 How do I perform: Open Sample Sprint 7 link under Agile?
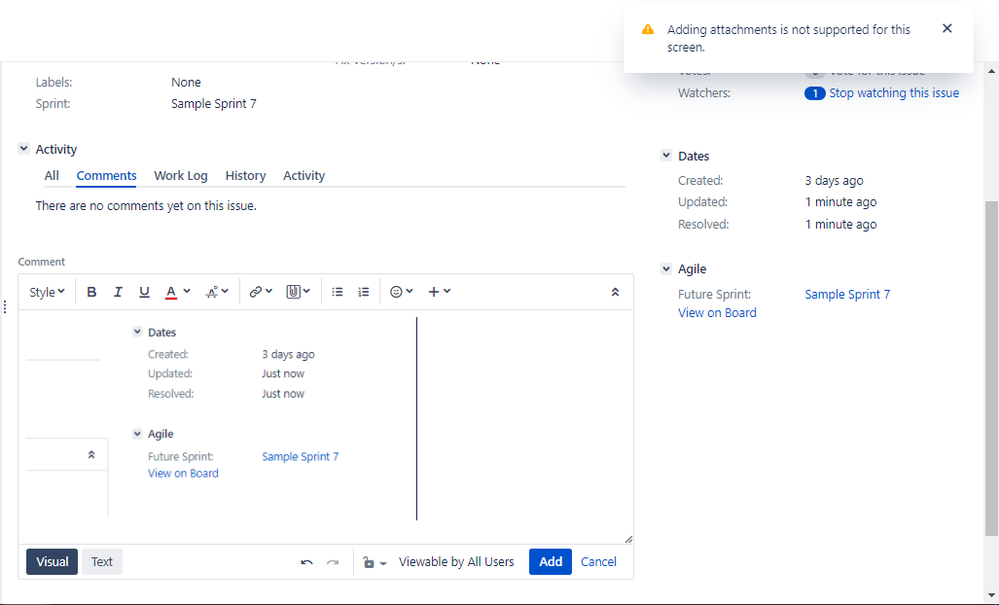(847, 293)
